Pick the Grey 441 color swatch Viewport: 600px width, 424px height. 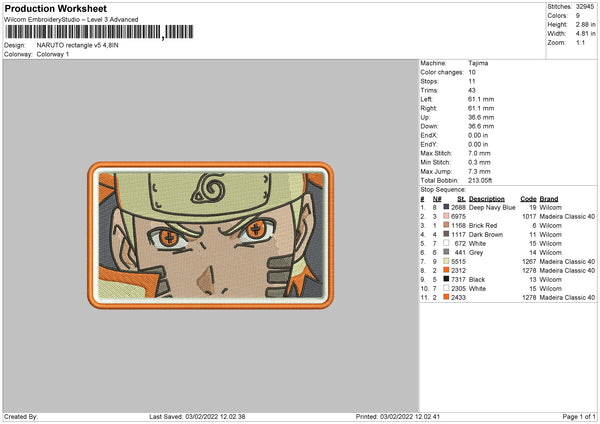[x=446, y=252]
